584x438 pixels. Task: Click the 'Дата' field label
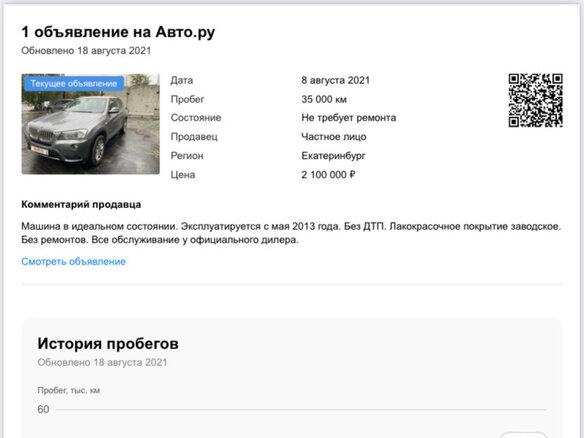coord(182,80)
